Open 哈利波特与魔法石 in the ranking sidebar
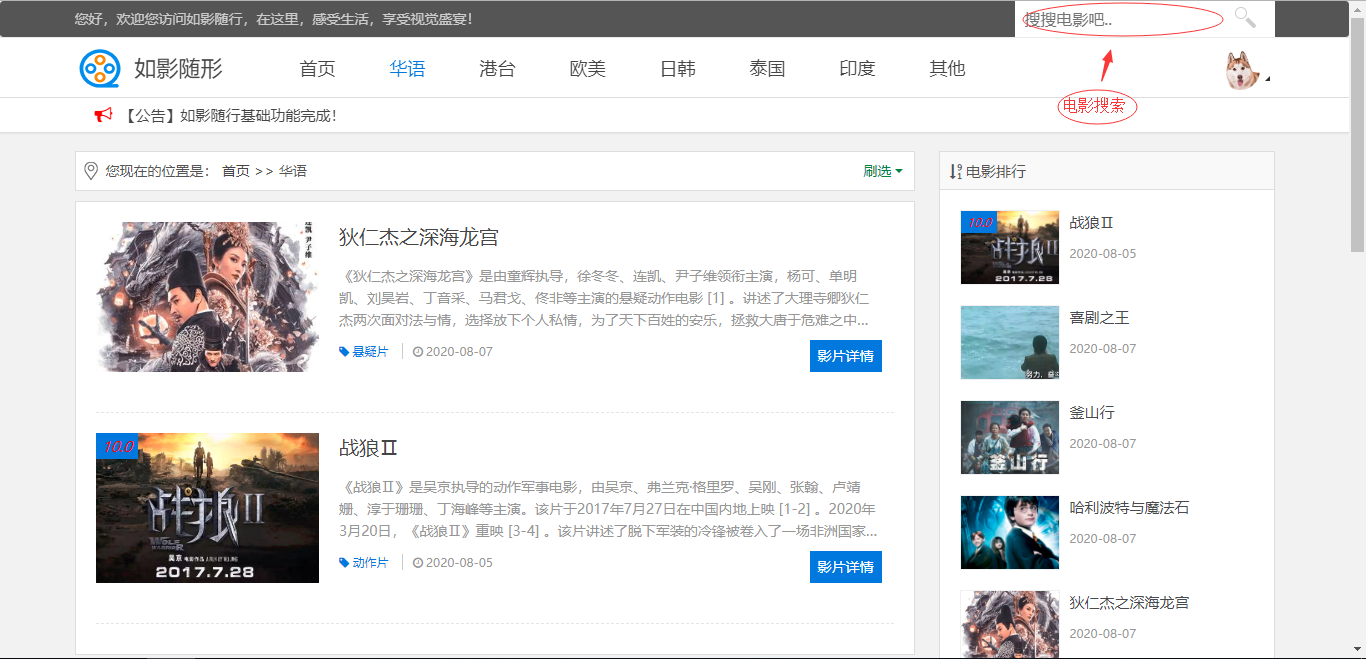This screenshot has width=1366, height=659. (1129, 508)
